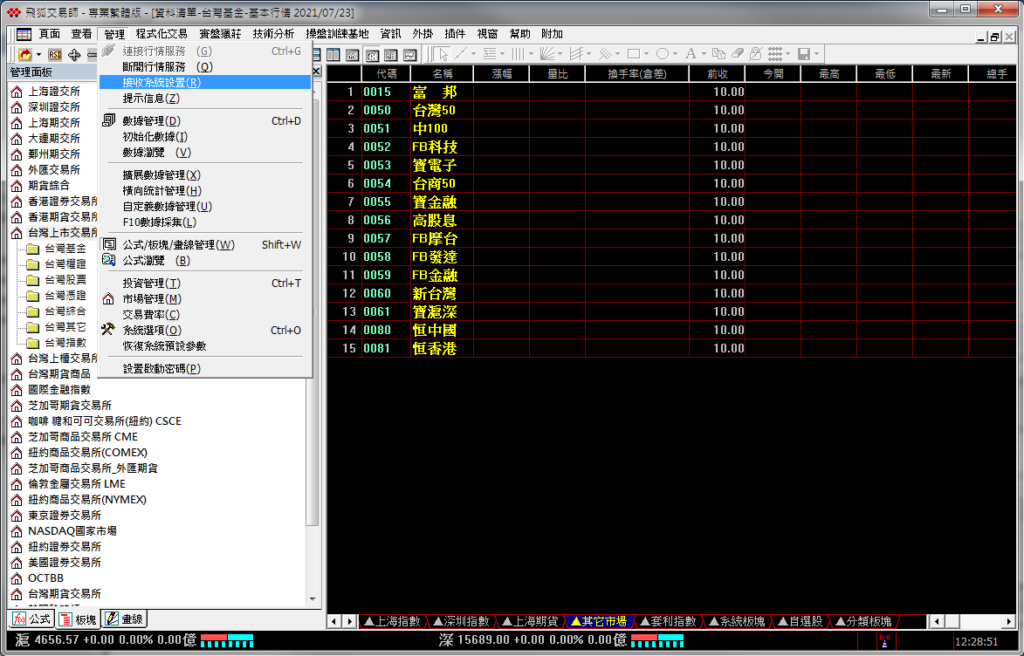The image size is (1024, 656).
Task: Open the 資訊 menu
Action: click(391, 34)
